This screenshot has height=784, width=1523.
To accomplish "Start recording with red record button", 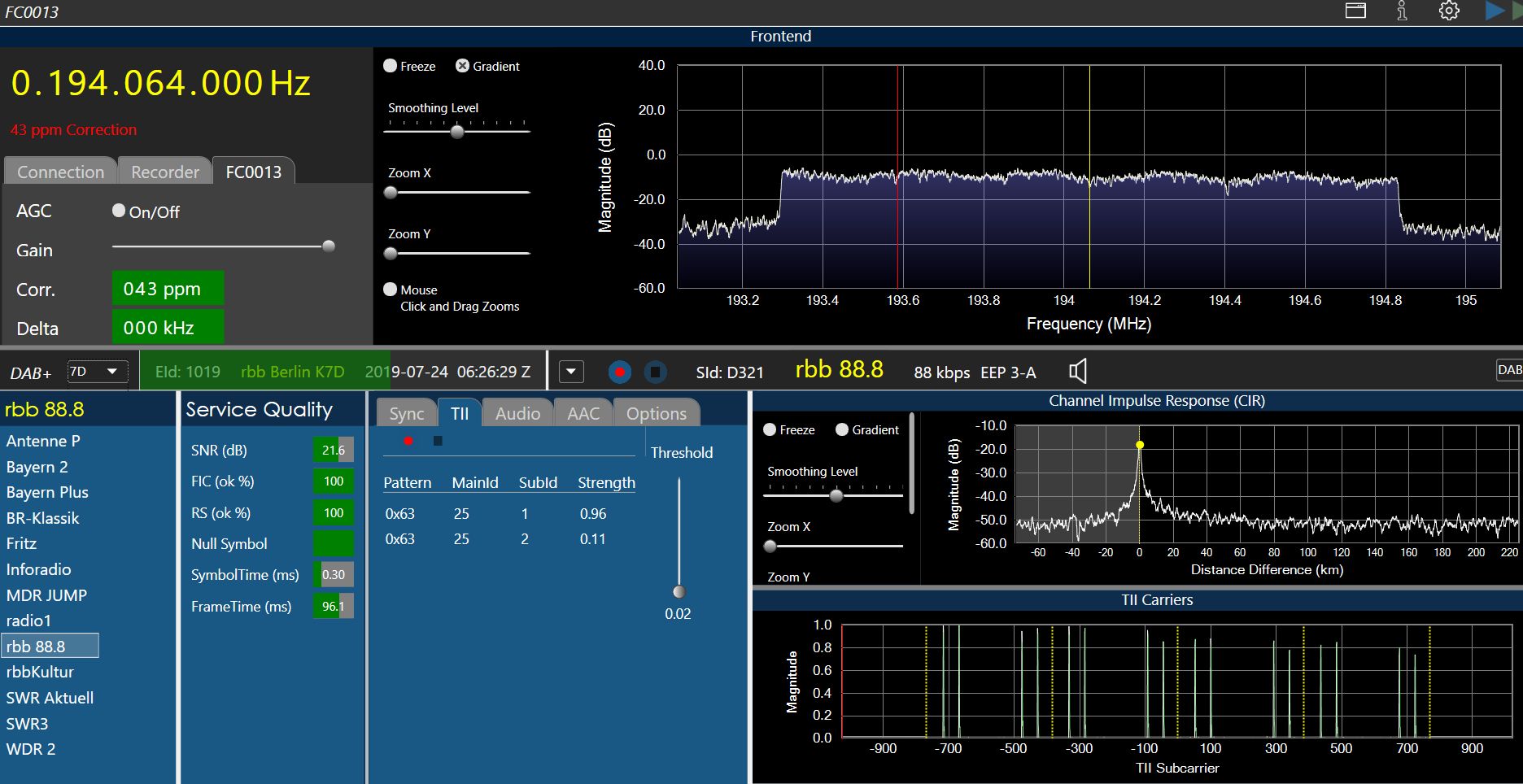I will pyautogui.click(x=620, y=372).
